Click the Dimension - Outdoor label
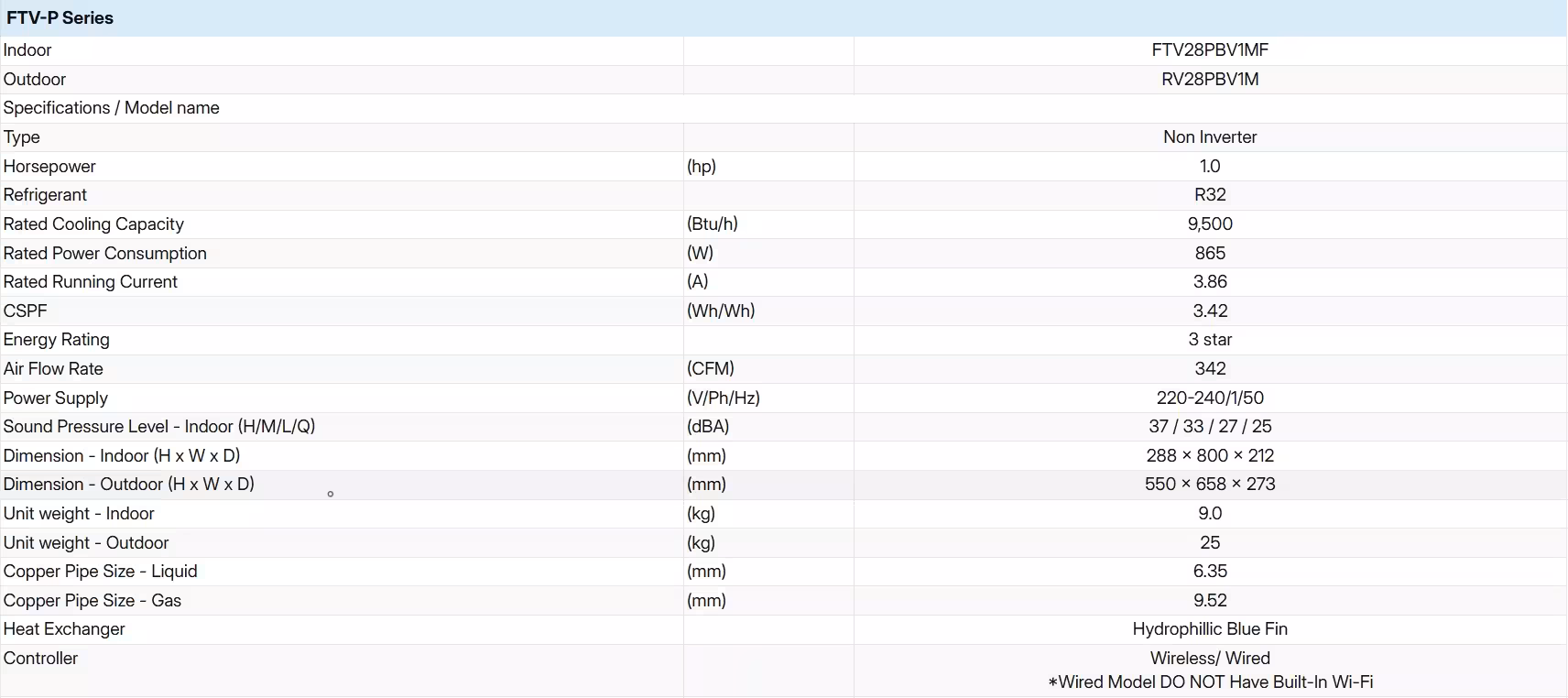This screenshot has width=1568, height=698. pyautogui.click(x=129, y=485)
